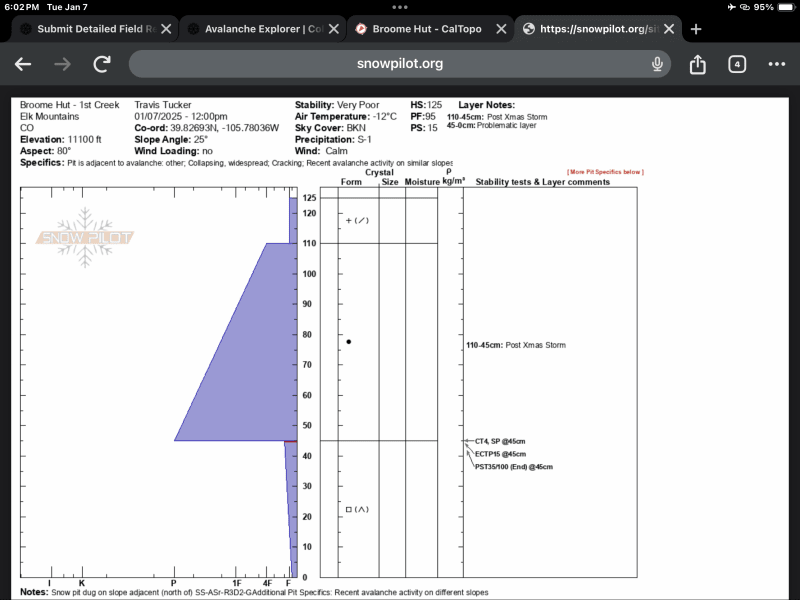This screenshot has height=600, width=800.
Task: Click the rounded grain crystal form dot
Action: click(x=348, y=342)
